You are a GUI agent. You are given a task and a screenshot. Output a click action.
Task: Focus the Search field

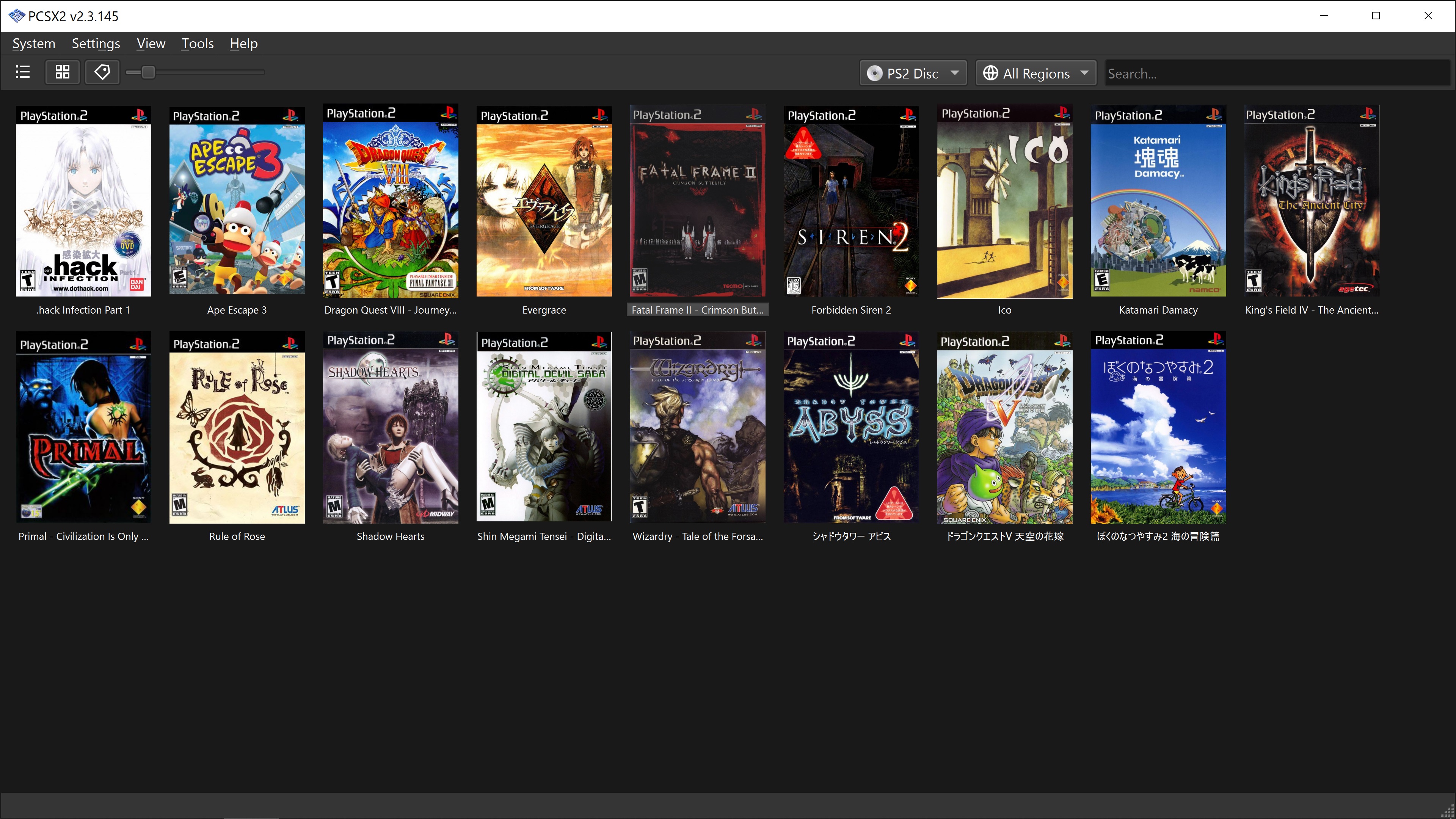coord(1277,74)
